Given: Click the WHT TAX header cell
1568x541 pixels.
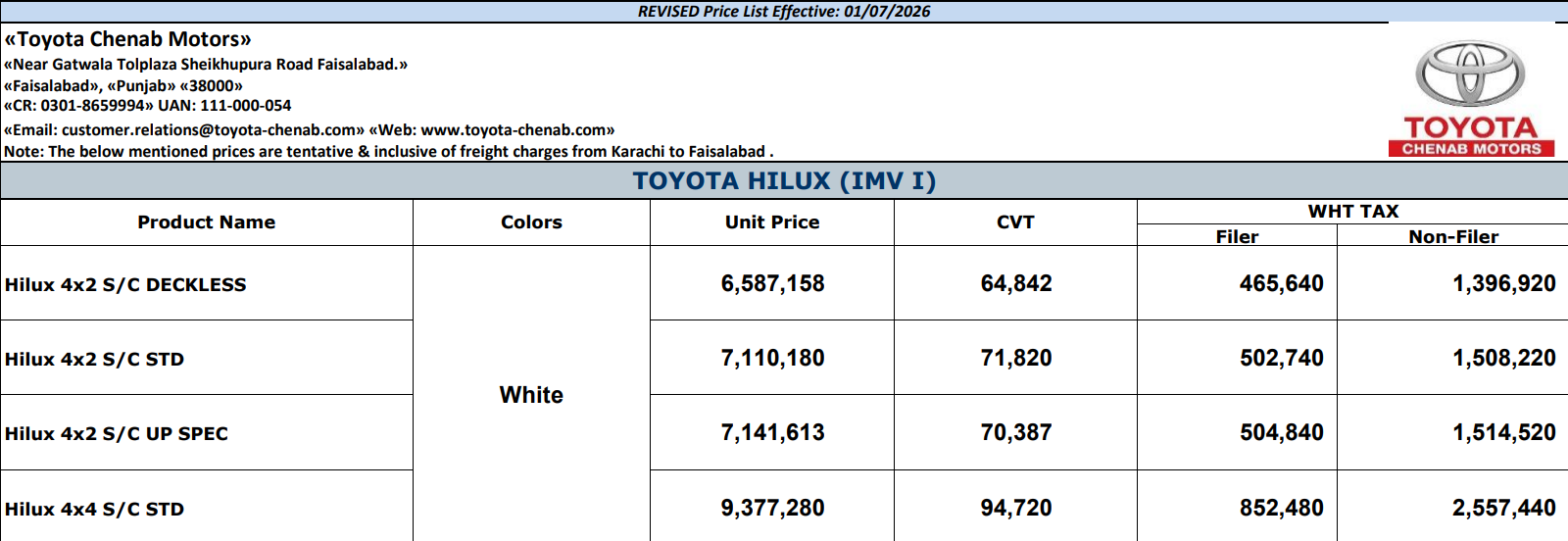Looking at the screenshot, I should (x=1353, y=212).
